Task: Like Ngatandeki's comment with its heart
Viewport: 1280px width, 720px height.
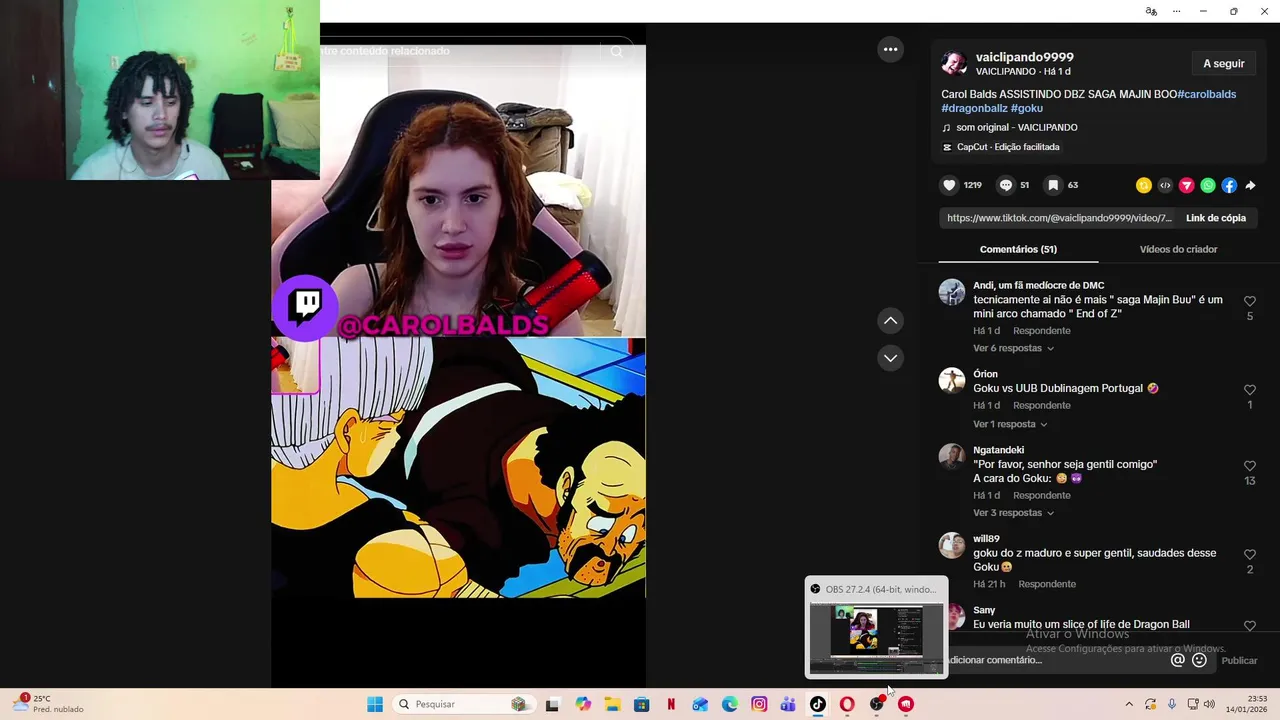Action: point(1250,466)
